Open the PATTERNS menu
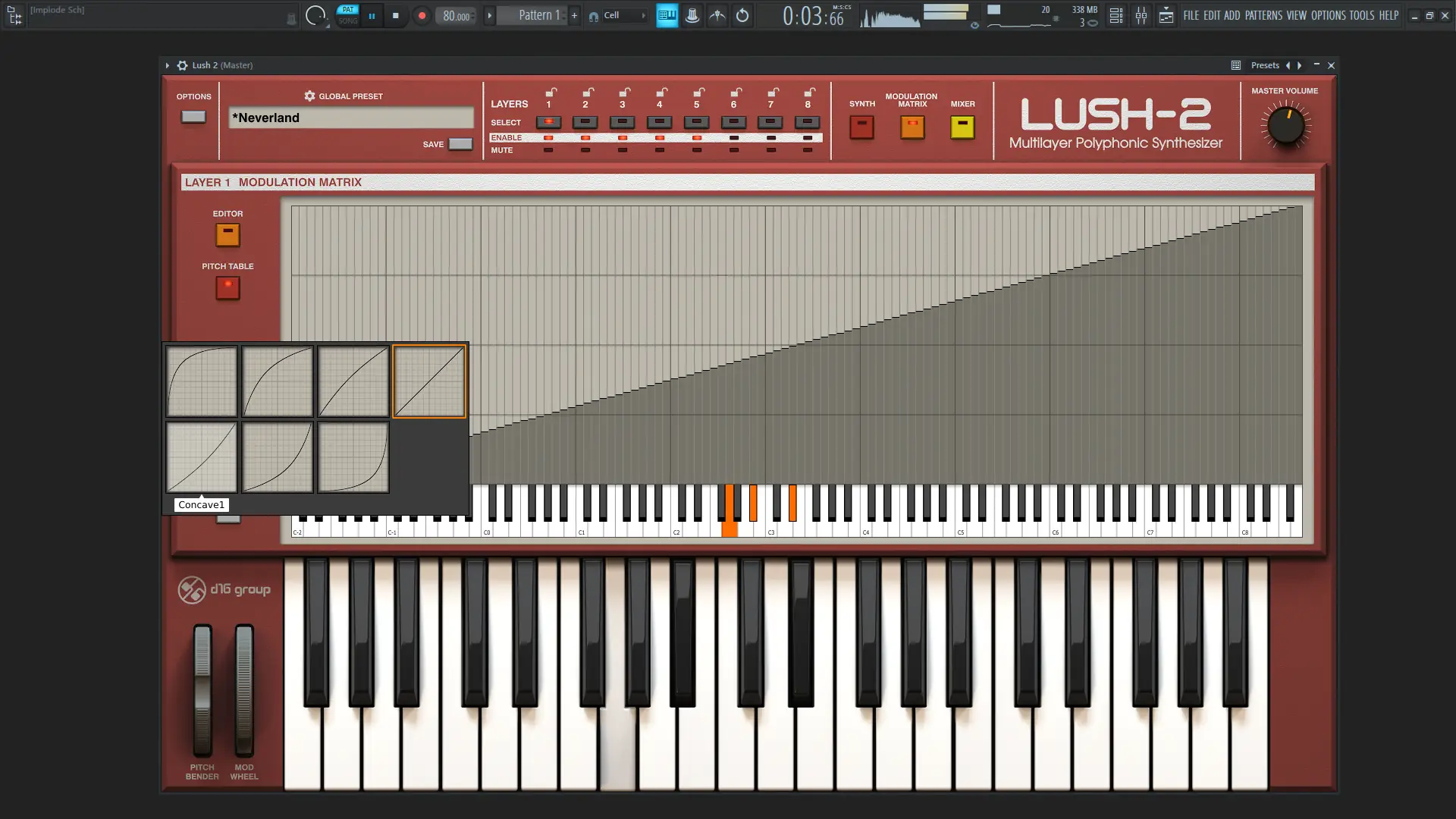The height and width of the screenshot is (819, 1456). (1263, 15)
